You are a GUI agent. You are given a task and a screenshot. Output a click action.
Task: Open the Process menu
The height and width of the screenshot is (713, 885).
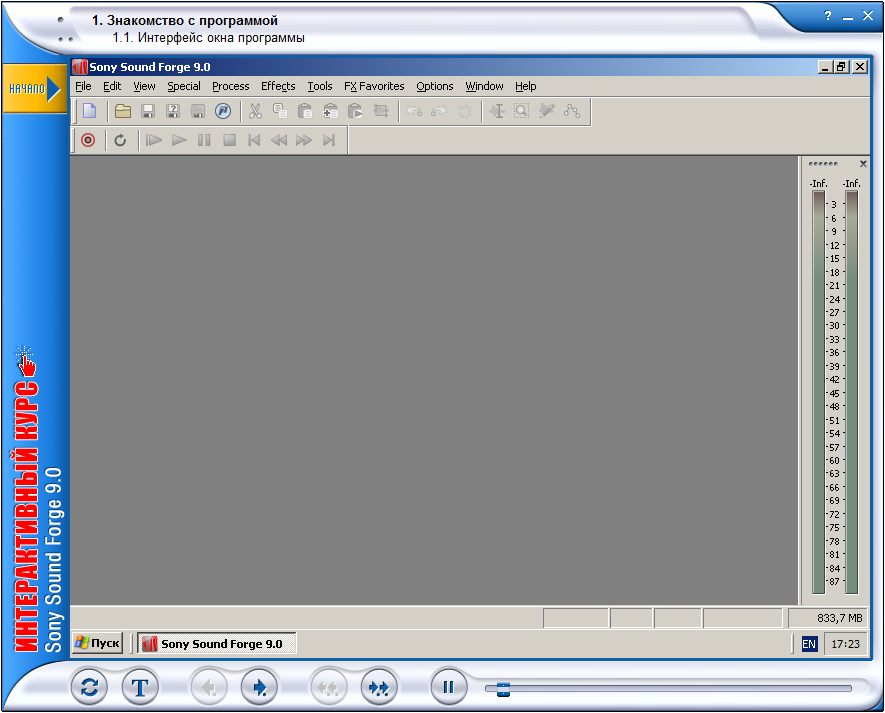pos(230,86)
